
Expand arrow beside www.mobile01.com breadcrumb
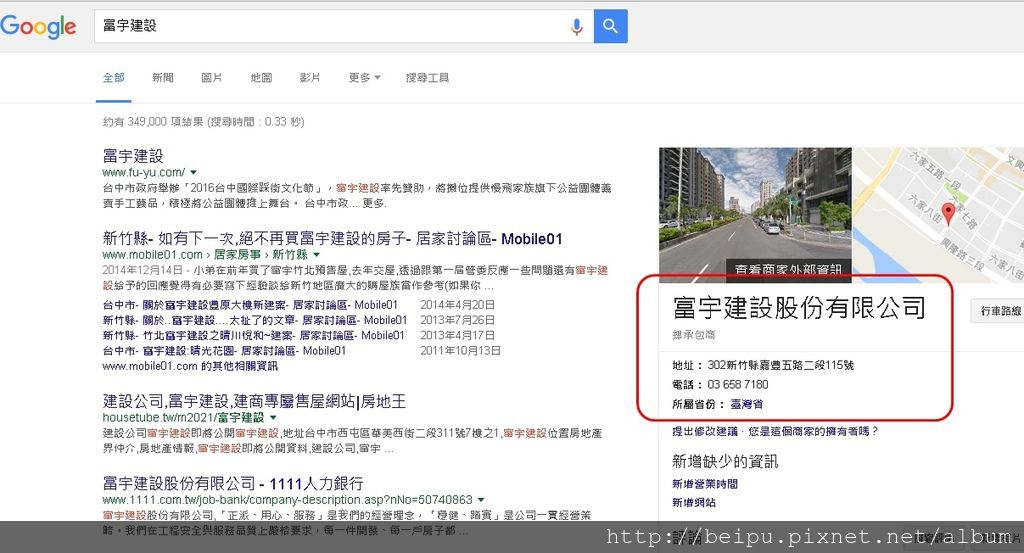pyautogui.click(x=317, y=255)
